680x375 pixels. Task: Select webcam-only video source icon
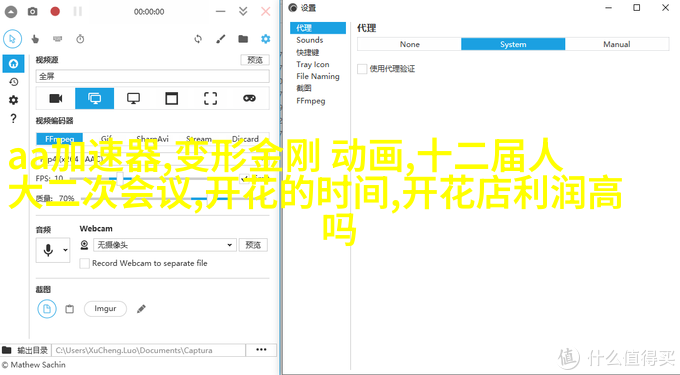pos(56,98)
